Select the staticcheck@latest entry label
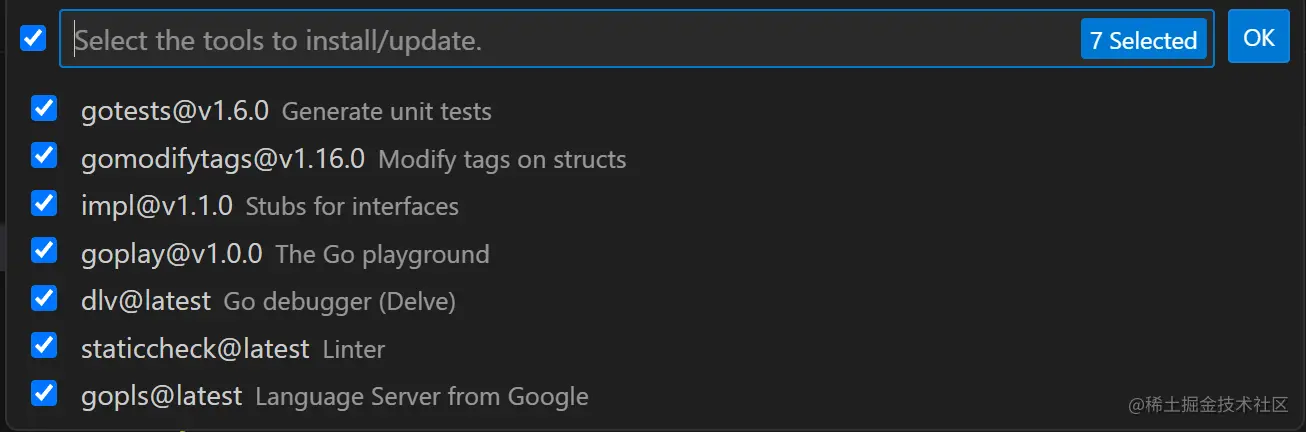 195,348
